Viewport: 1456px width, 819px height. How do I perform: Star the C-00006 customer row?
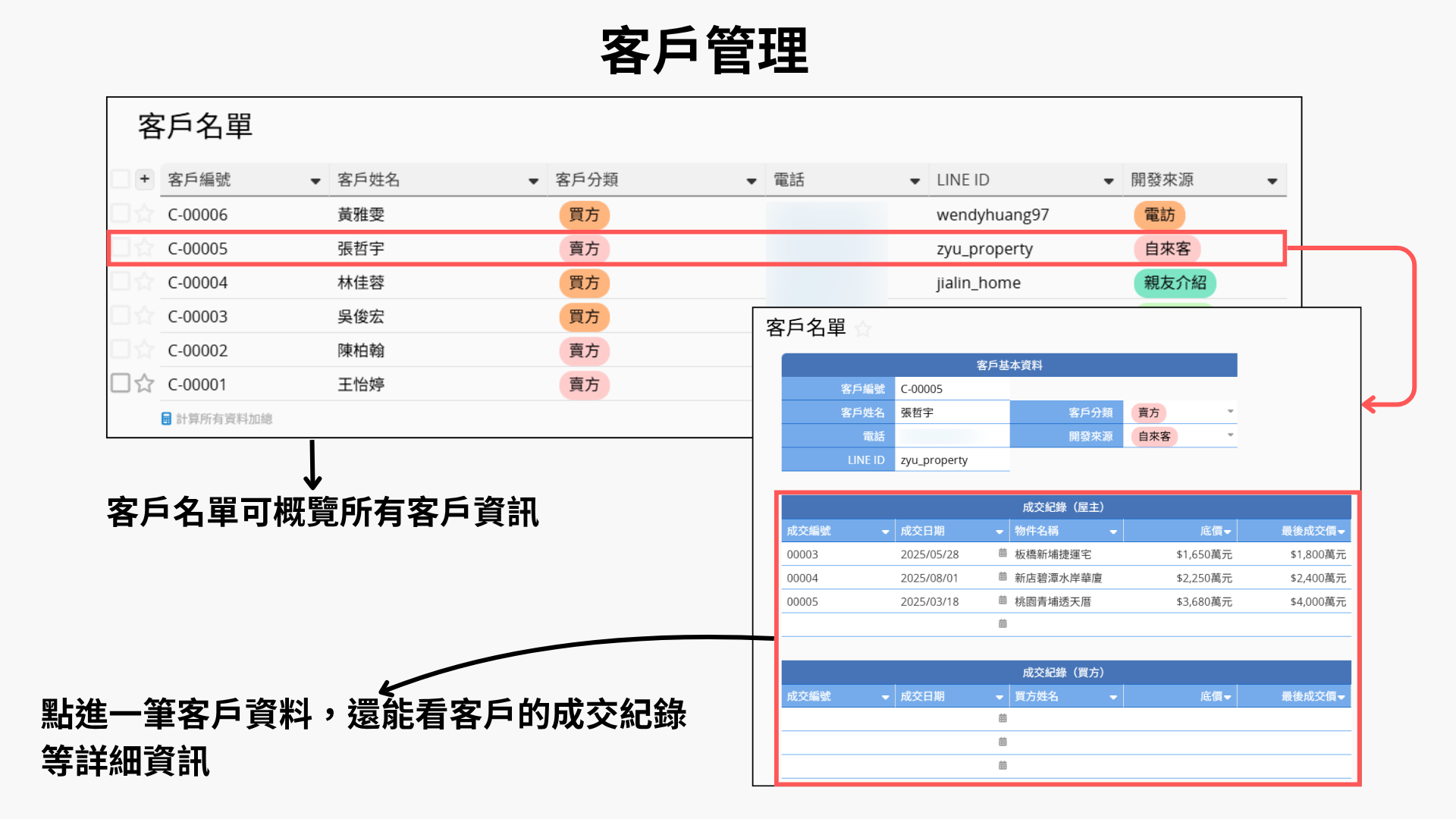[x=144, y=214]
